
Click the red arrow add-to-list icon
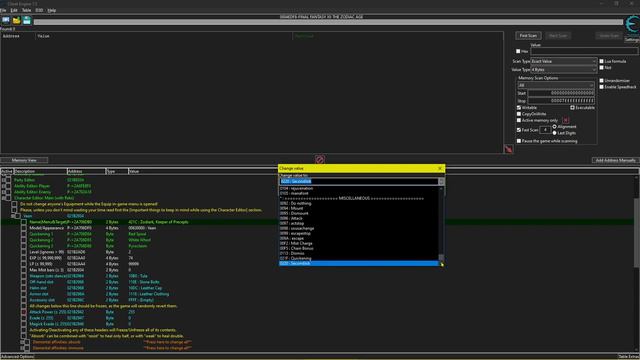(509, 149)
